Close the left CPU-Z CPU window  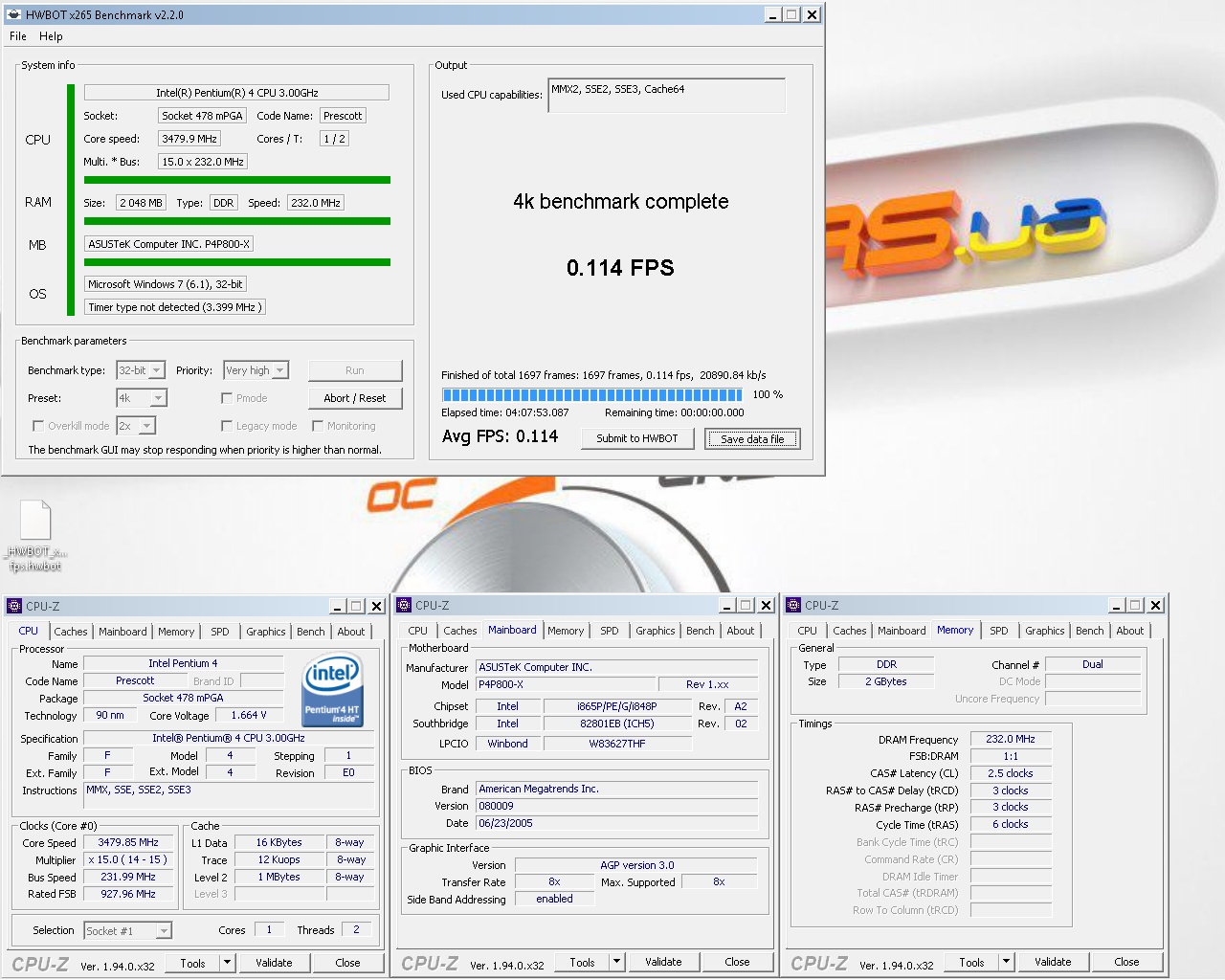[376, 606]
